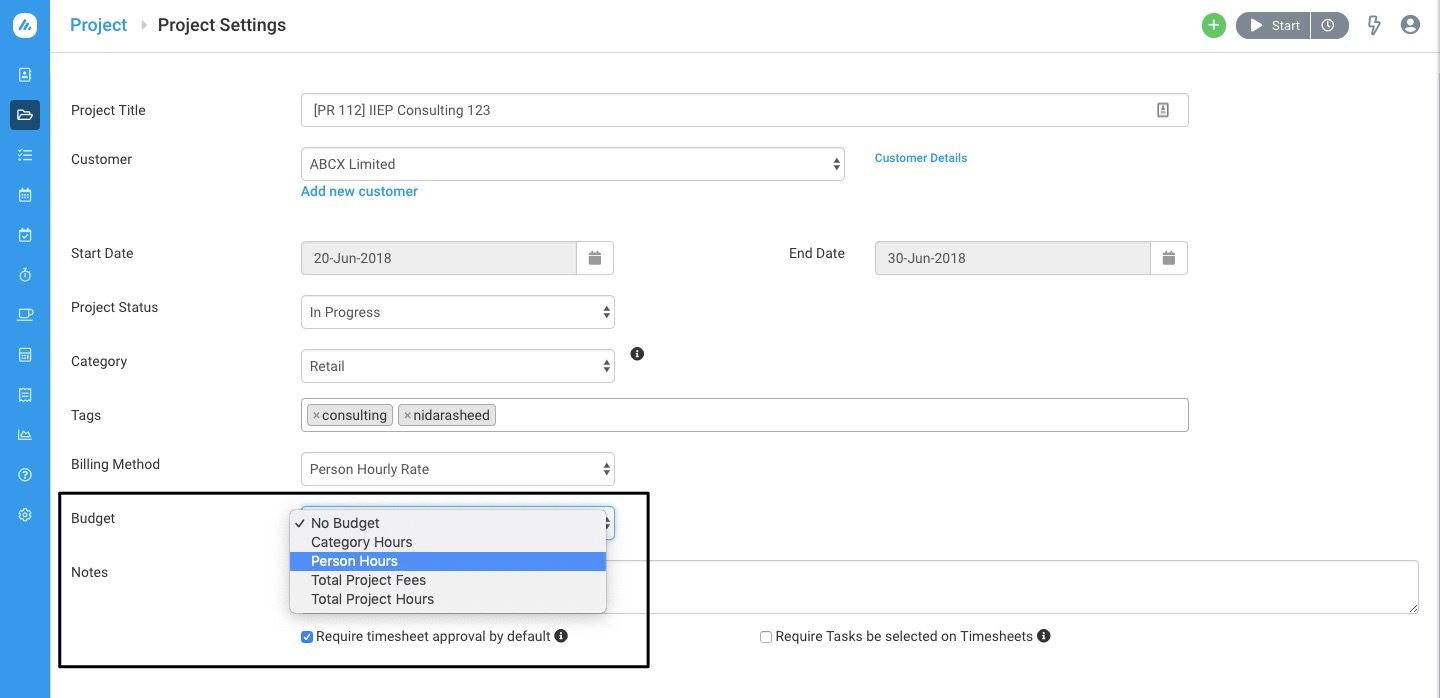Expand the Customer dropdown
Screen dimensions: 1440x698
coord(572,164)
